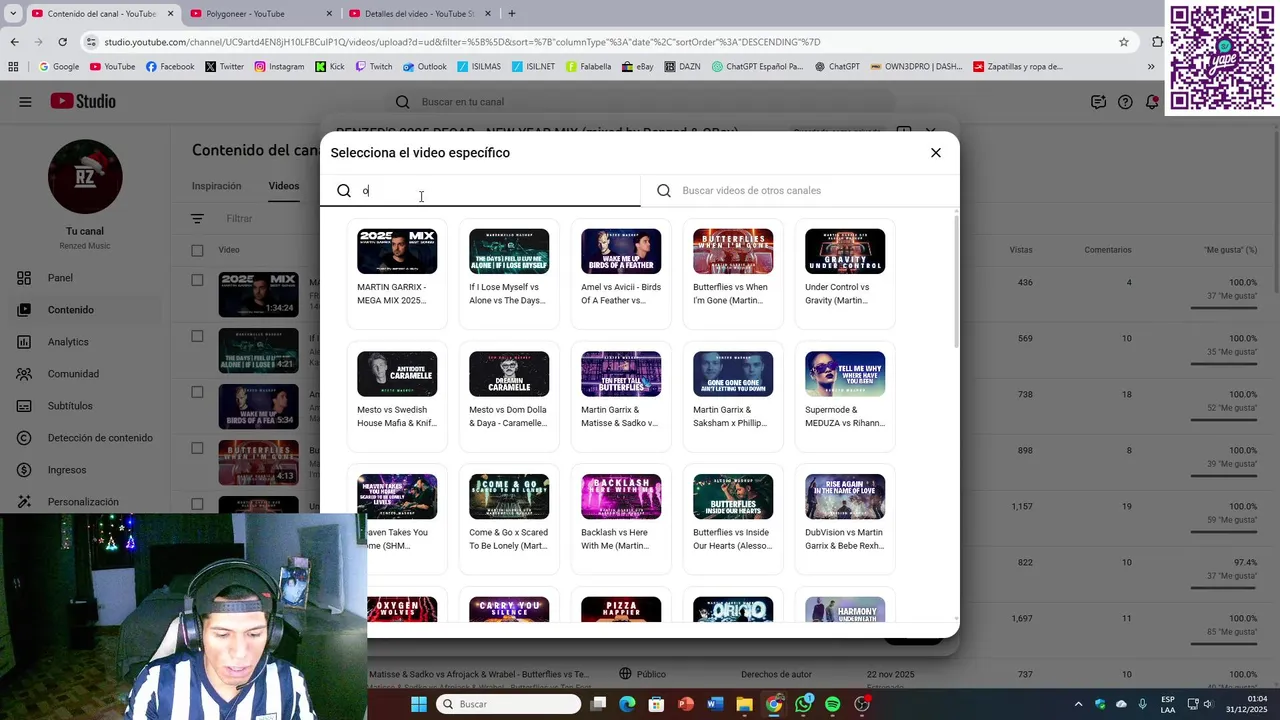Close the video selection dialog
Screen dimensions: 1280x720
[936, 153]
